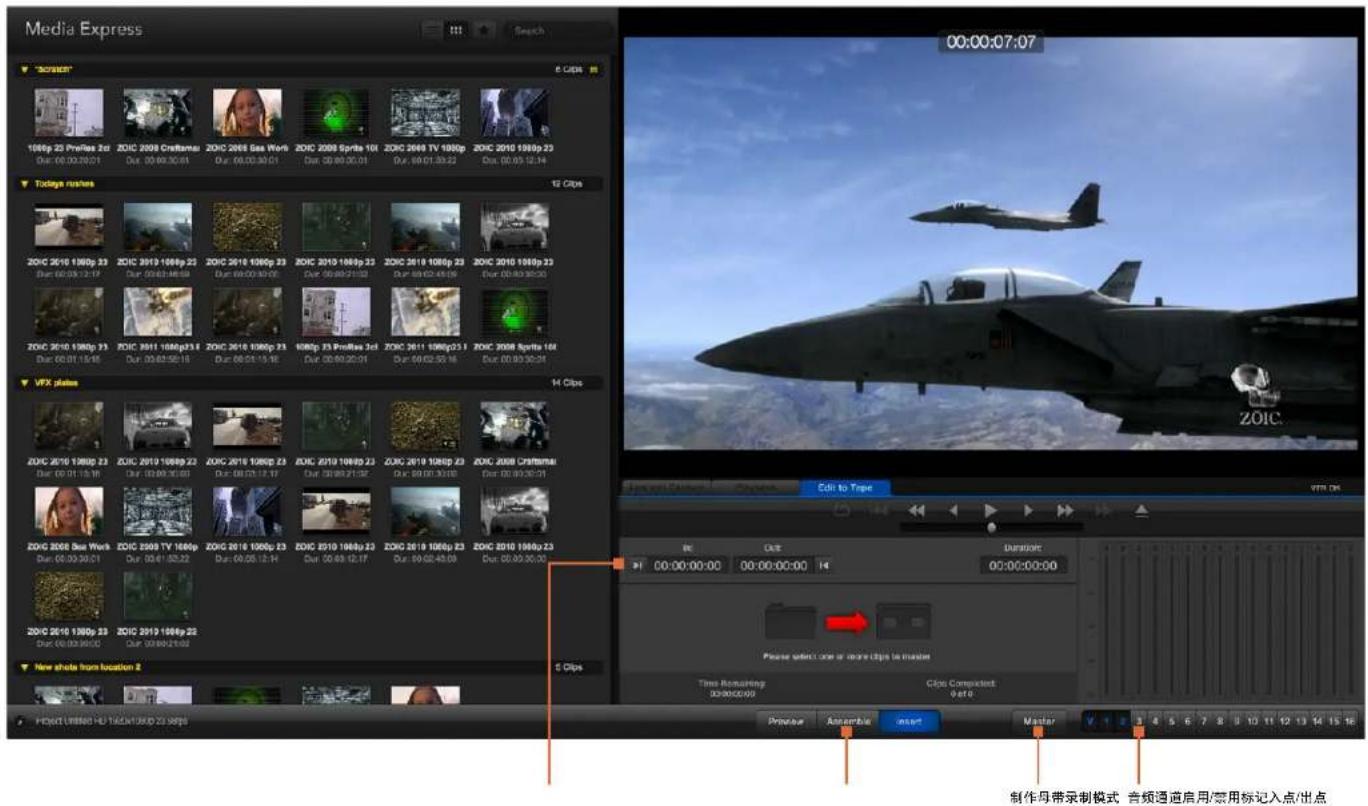Click the project settings icon in status bar

coord(22,721)
